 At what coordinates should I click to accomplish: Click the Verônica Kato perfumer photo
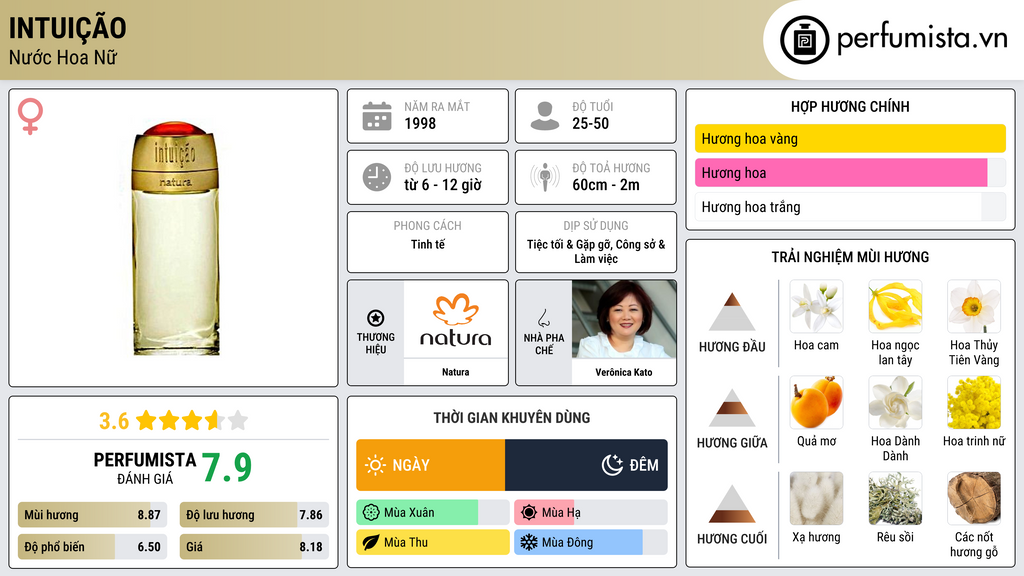(x=624, y=319)
